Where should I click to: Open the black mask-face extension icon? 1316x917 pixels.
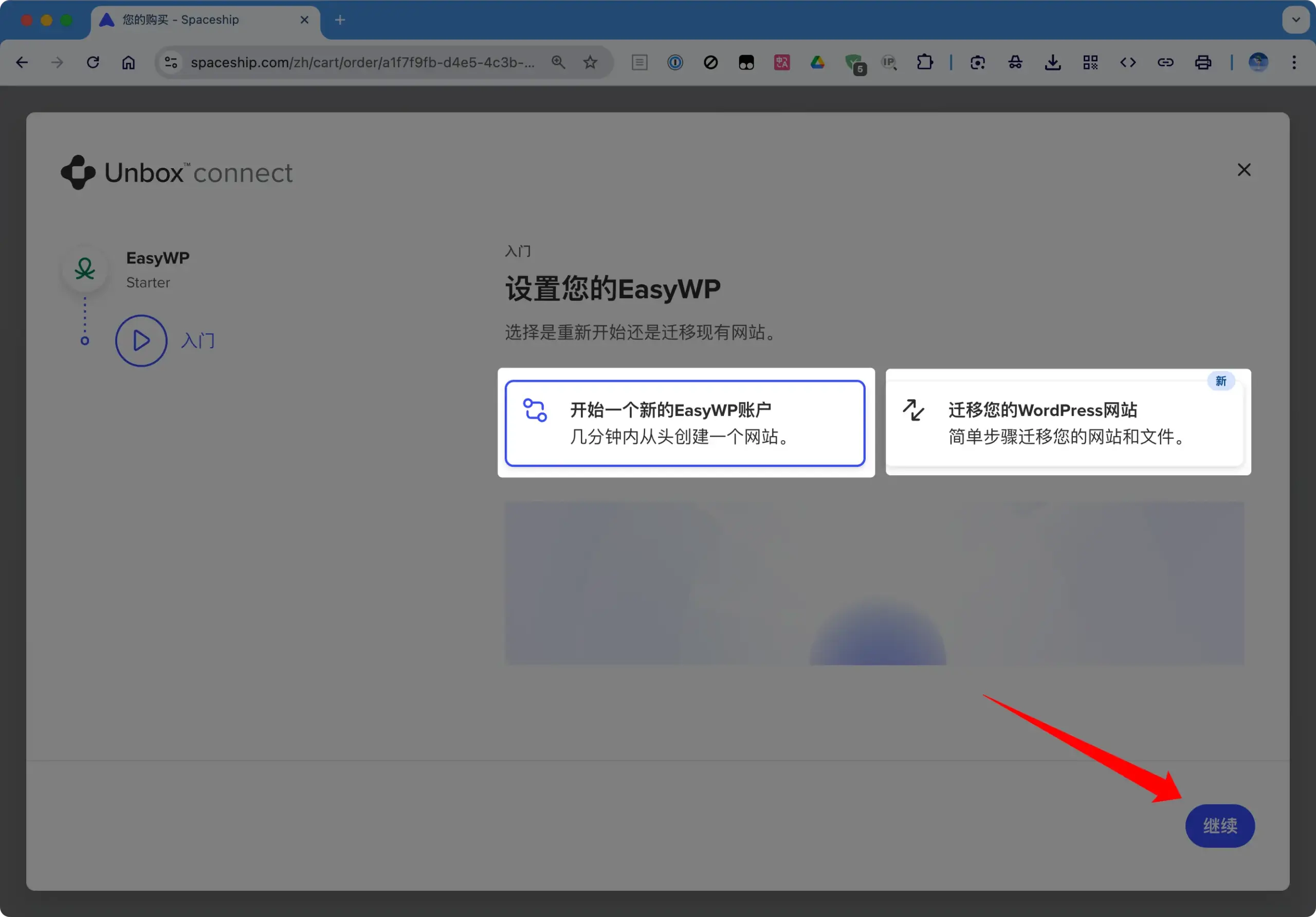tap(746, 62)
